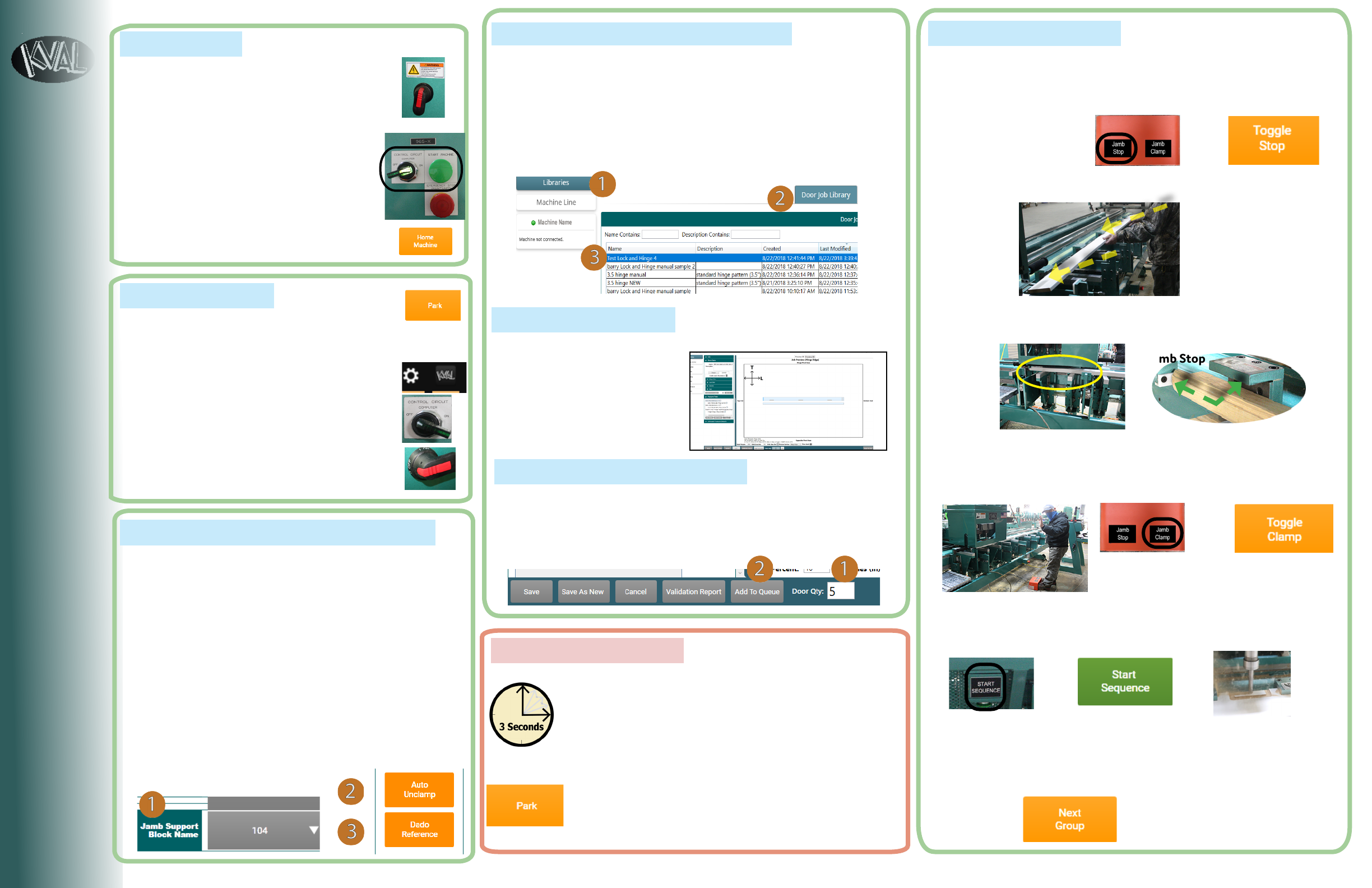Click the red emergency stop button
This screenshot has height=888, width=1372.
point(442,205)
